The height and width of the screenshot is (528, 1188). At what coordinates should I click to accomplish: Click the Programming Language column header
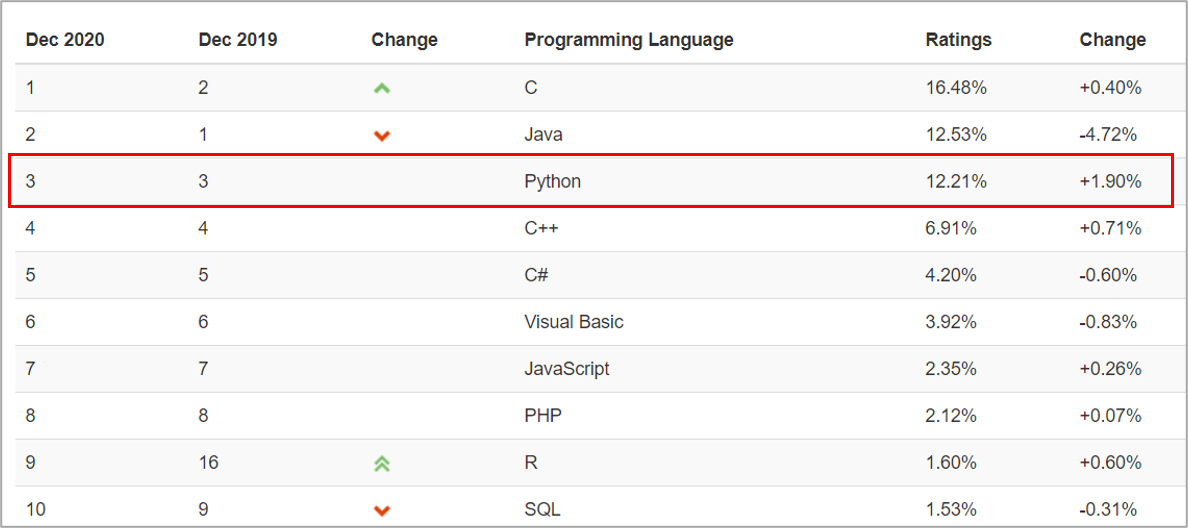tap(628, 40)
